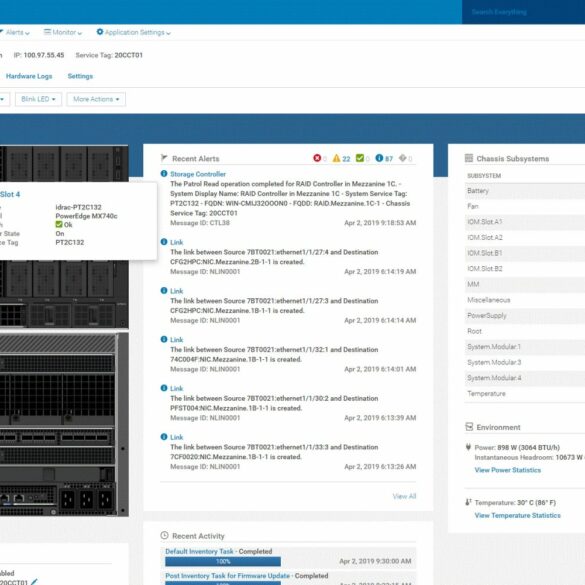Open the Link alert from 6:14:01 AM
Image resolution: width=585 pixels, height=585 pixels.
[x=176, y=340]
